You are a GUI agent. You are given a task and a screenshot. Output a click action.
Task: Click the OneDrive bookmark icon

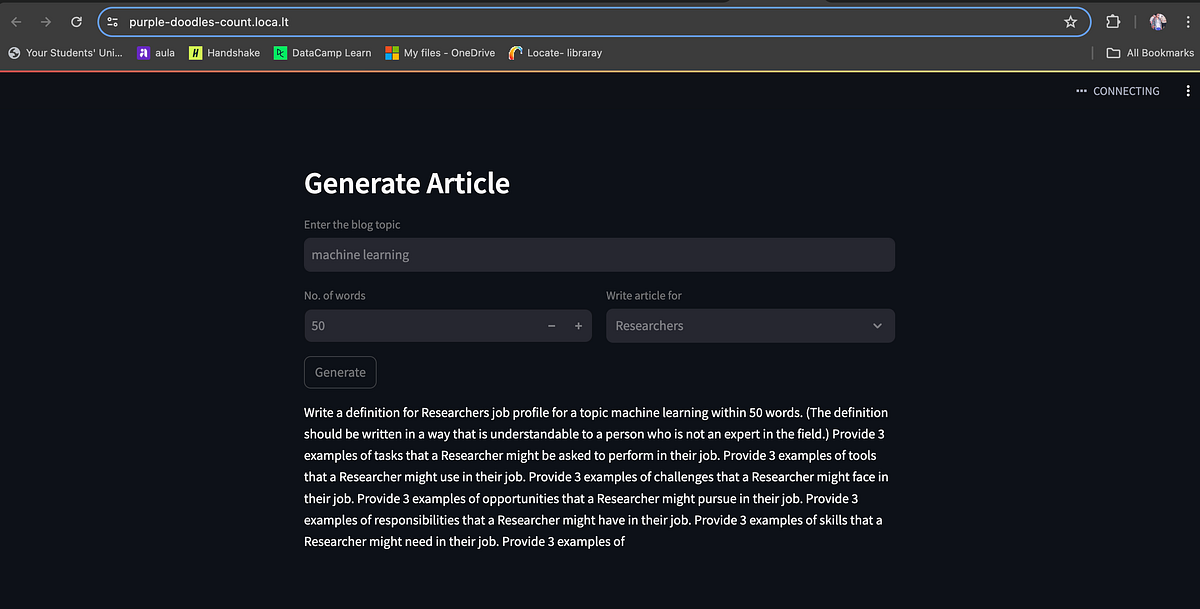tap(390, 52)
